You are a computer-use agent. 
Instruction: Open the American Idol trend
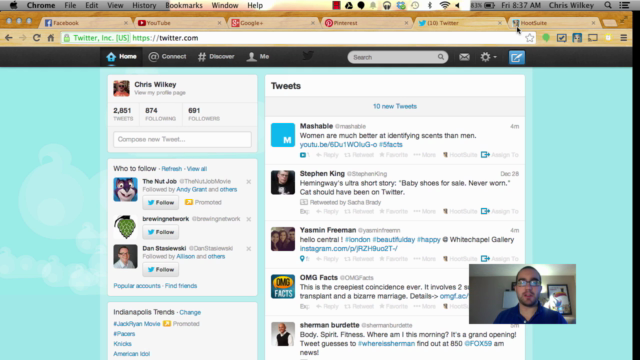point(131,354)
